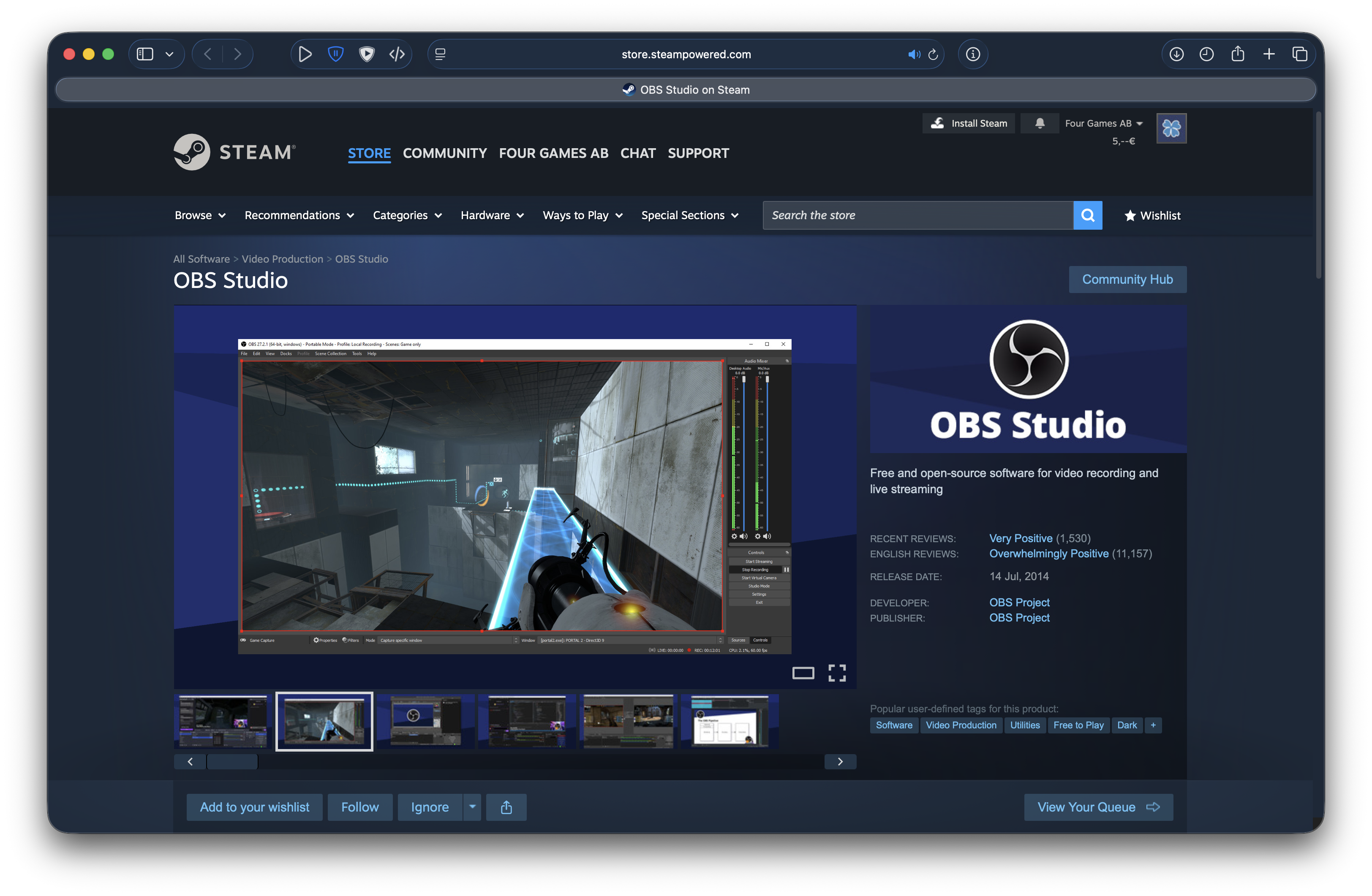View the screenshot in fullscreen
1372x896 pixels.
coord(837,673)
